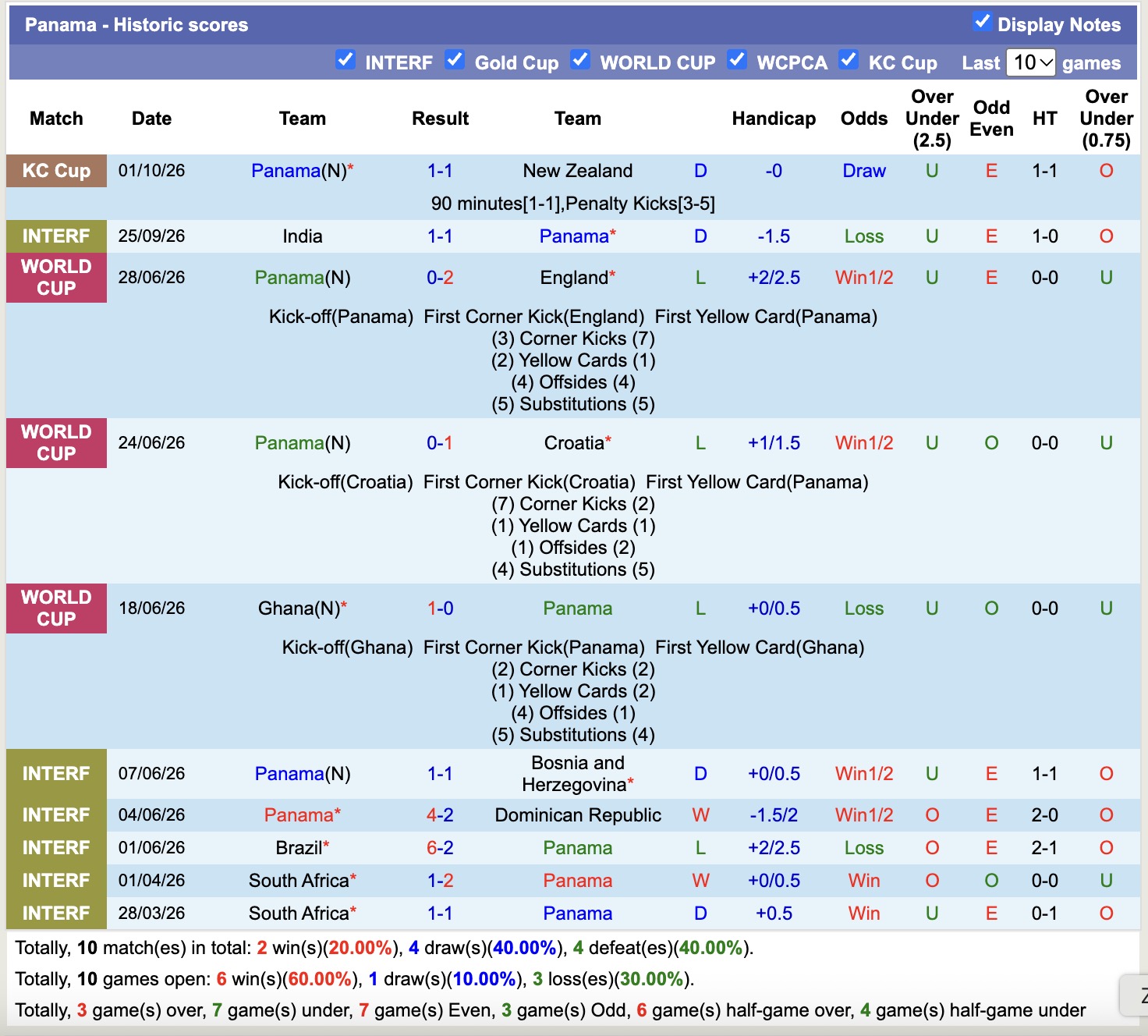Open the KC Cup match label on 01/10/26

click(x=56, y=171)
